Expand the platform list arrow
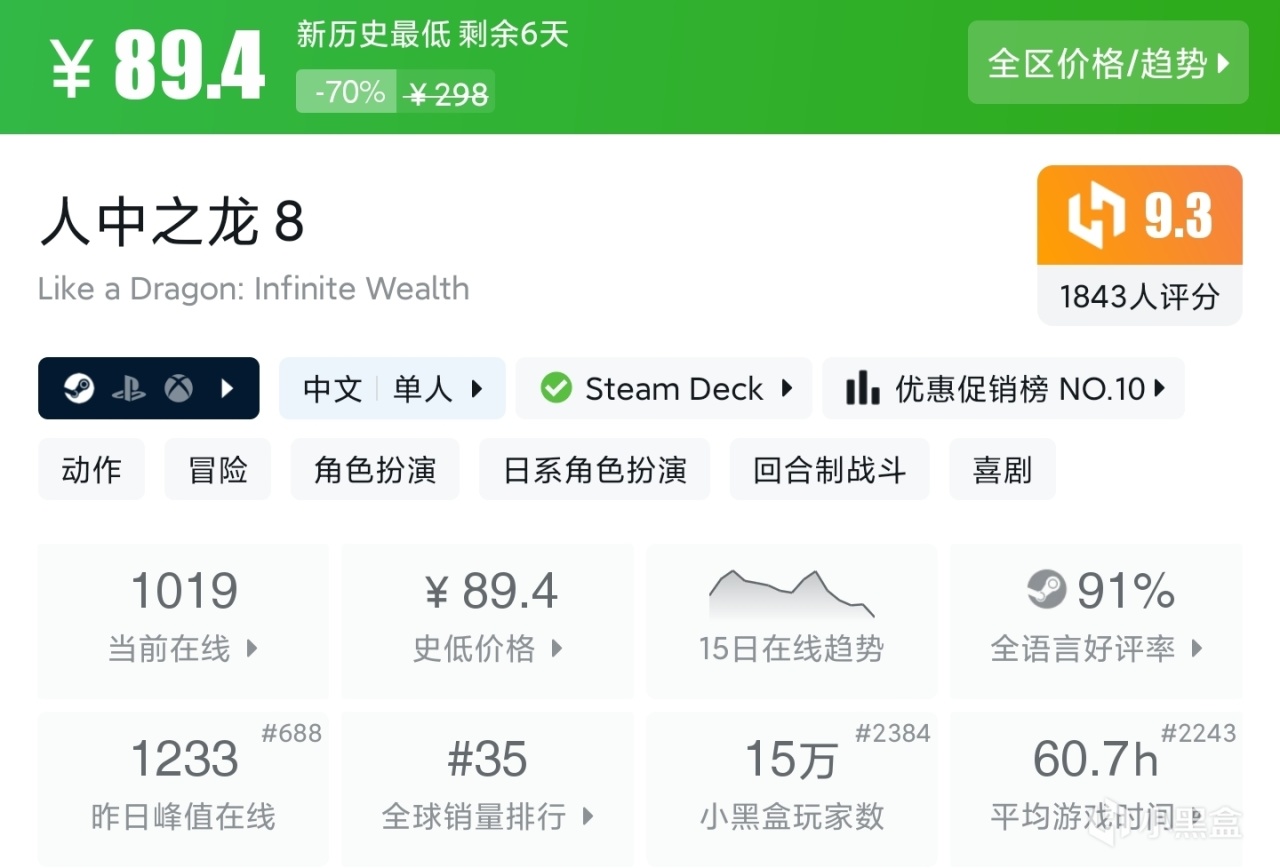This screenshot has width=1280, height=868. point(228,389)
